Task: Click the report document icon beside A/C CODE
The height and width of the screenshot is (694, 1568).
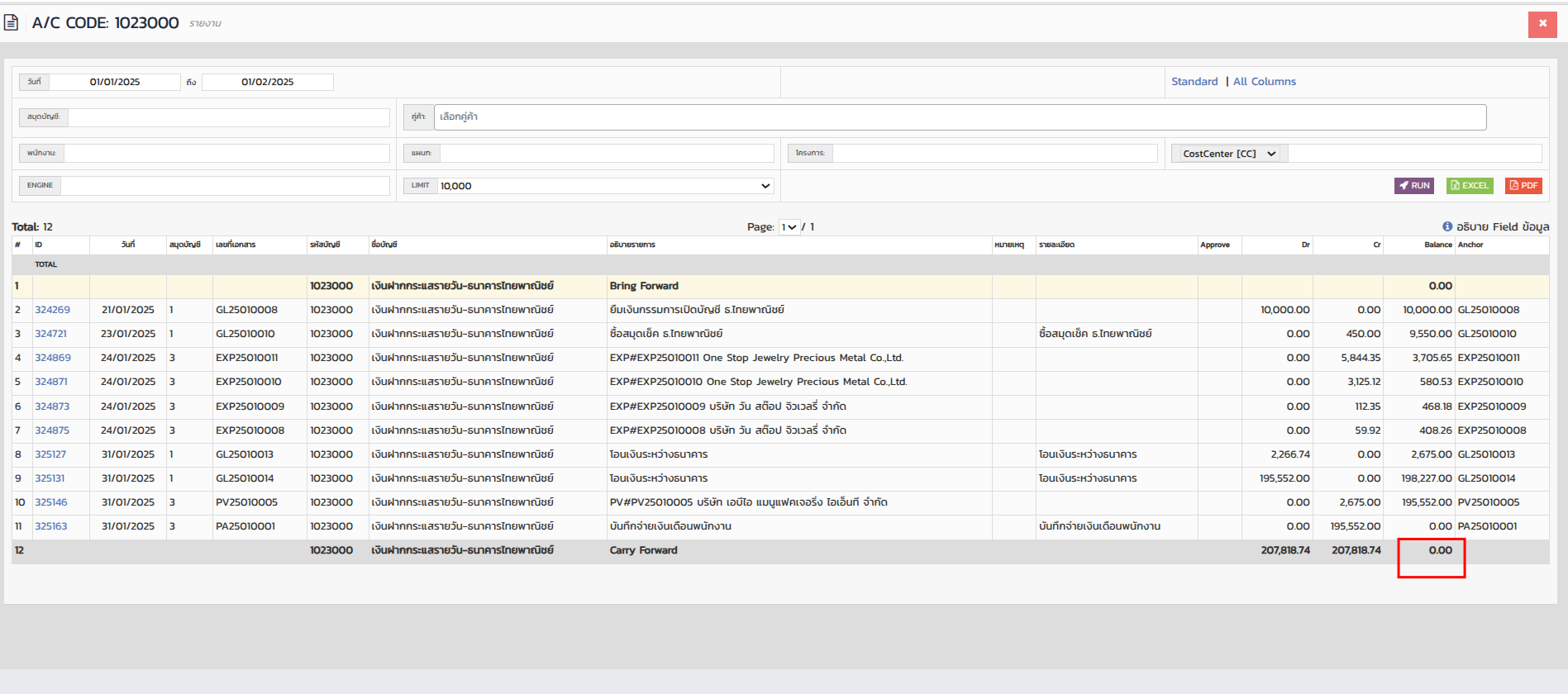Action: click(x=12, y=22)
